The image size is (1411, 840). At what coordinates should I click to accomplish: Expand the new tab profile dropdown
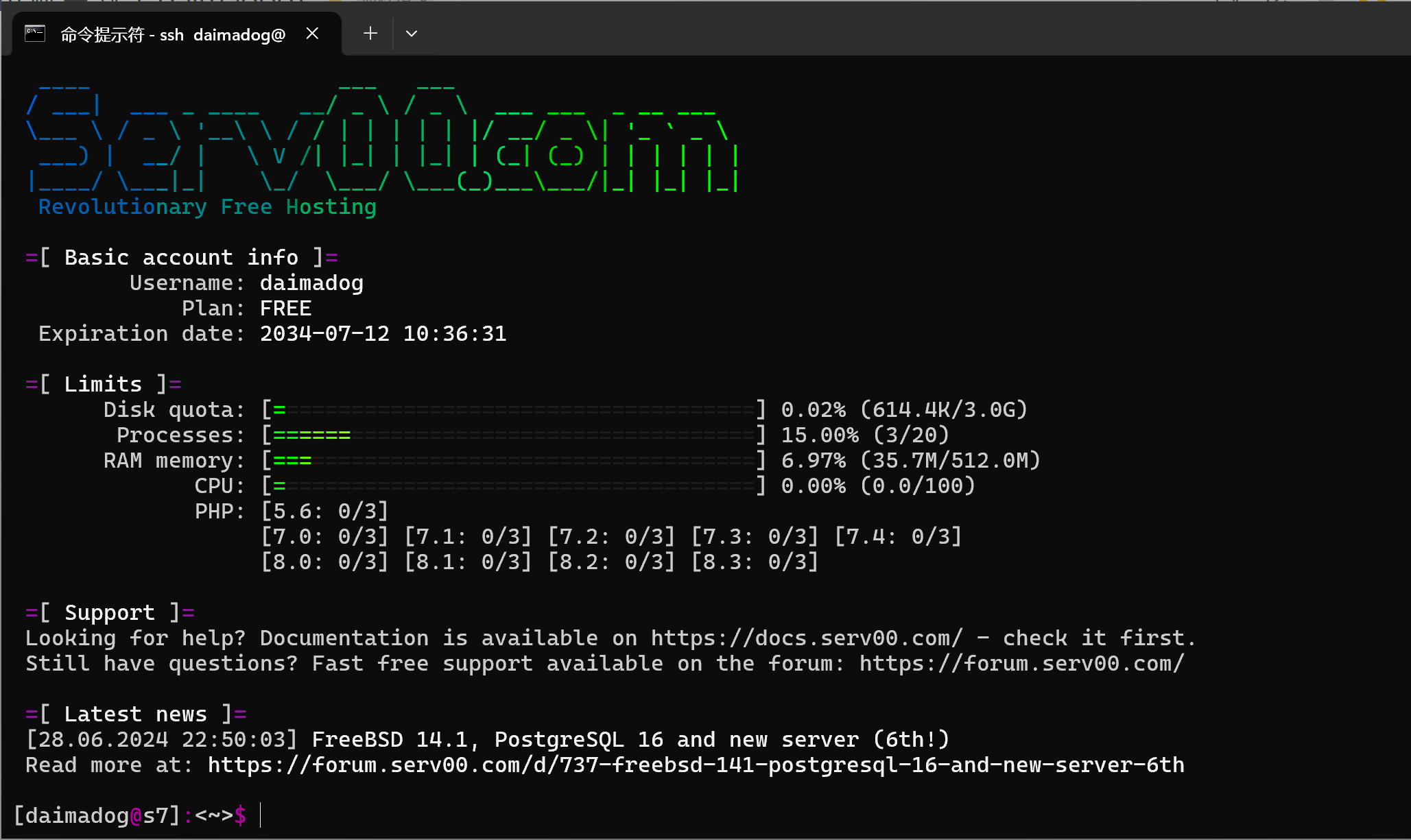[x=412, y=34]
